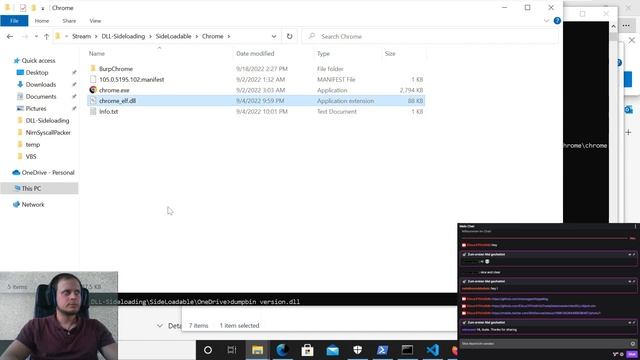Click the Up one level arrow

(x=47, y=36)
